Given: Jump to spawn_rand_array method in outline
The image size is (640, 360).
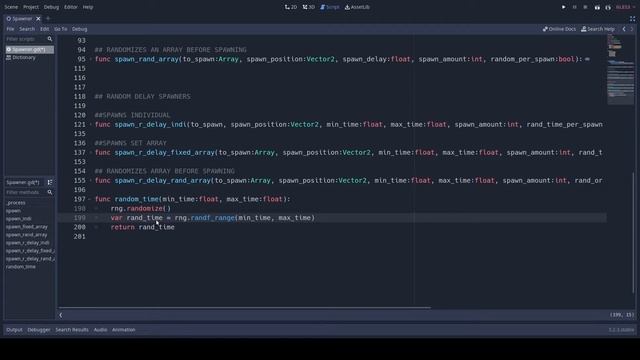Looking at the screenshot, I should 27,235.
